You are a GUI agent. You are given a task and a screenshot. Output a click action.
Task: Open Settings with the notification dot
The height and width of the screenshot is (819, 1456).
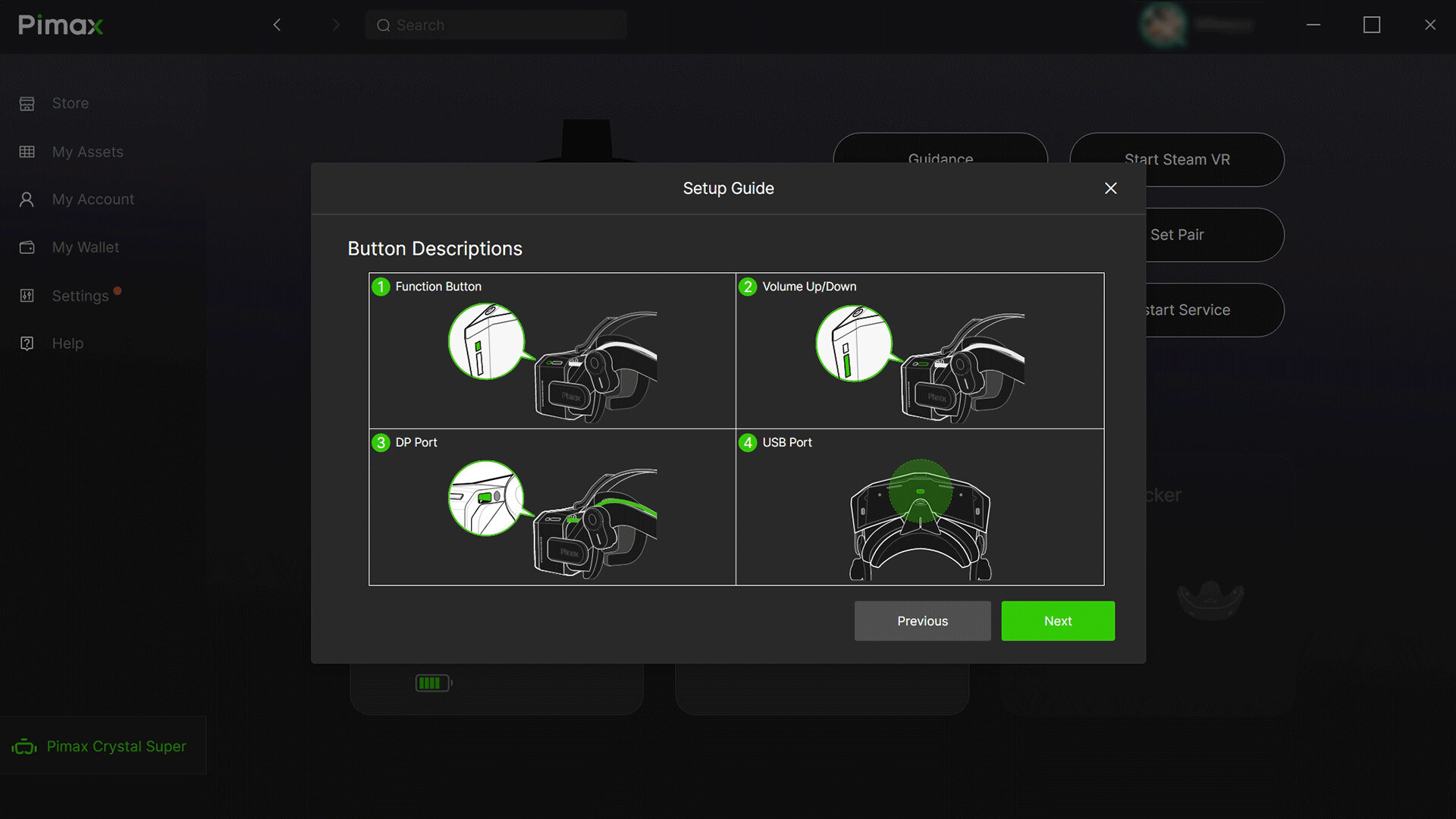click(27, 296)
